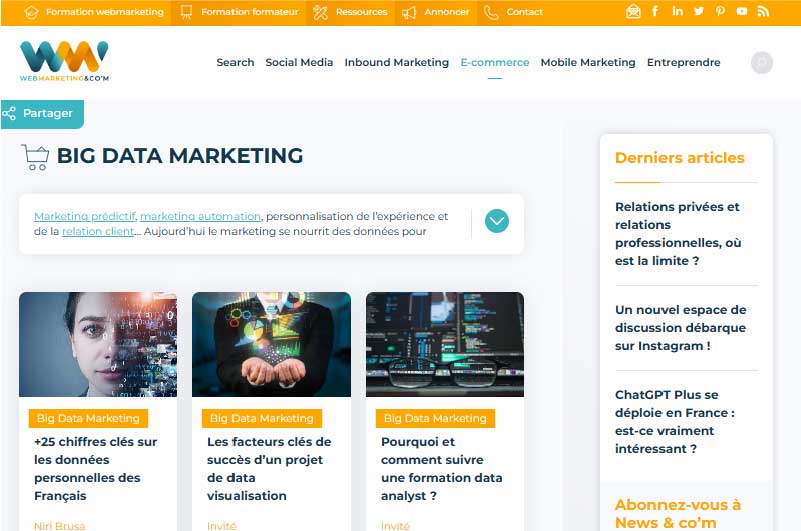The image size is (801, 531).
Task: Click the phone icon beside Contact
Action: coord(491,12)
